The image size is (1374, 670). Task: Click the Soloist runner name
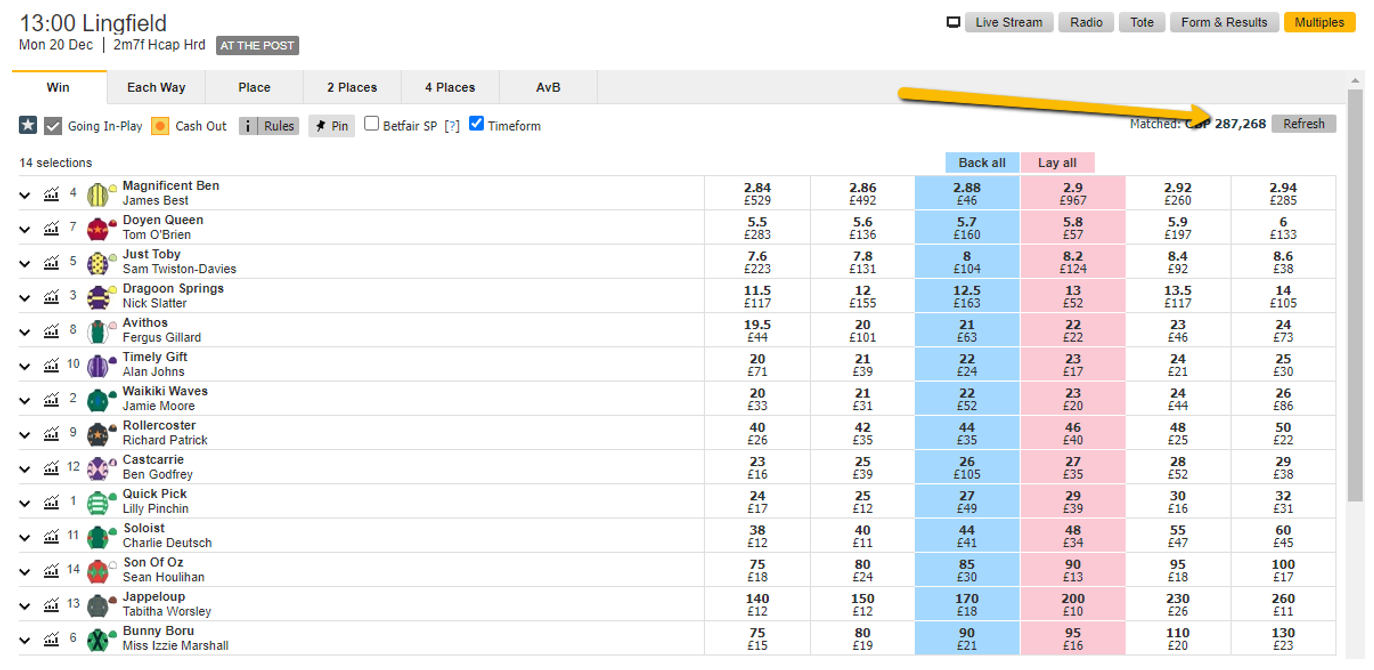point(144,528)
